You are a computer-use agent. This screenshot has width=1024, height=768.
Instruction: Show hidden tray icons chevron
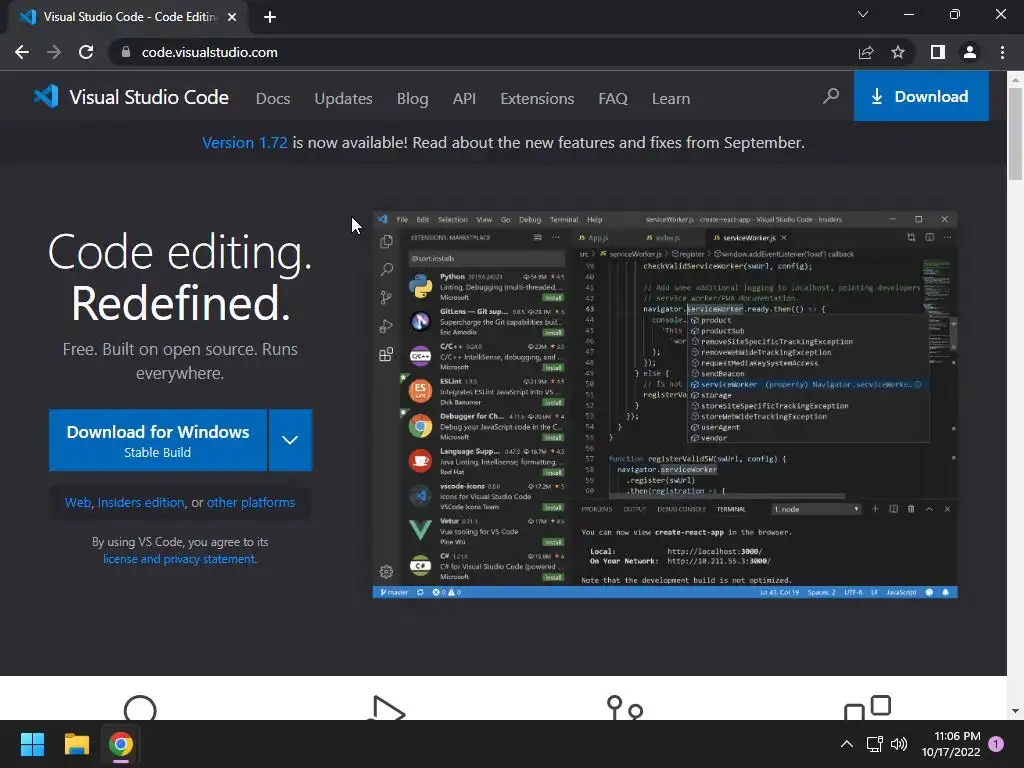846,744
